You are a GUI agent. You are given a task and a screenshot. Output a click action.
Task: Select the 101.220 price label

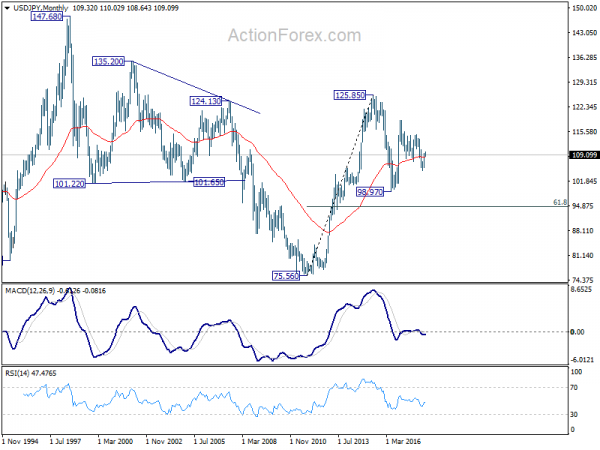(x=69, y=184)
